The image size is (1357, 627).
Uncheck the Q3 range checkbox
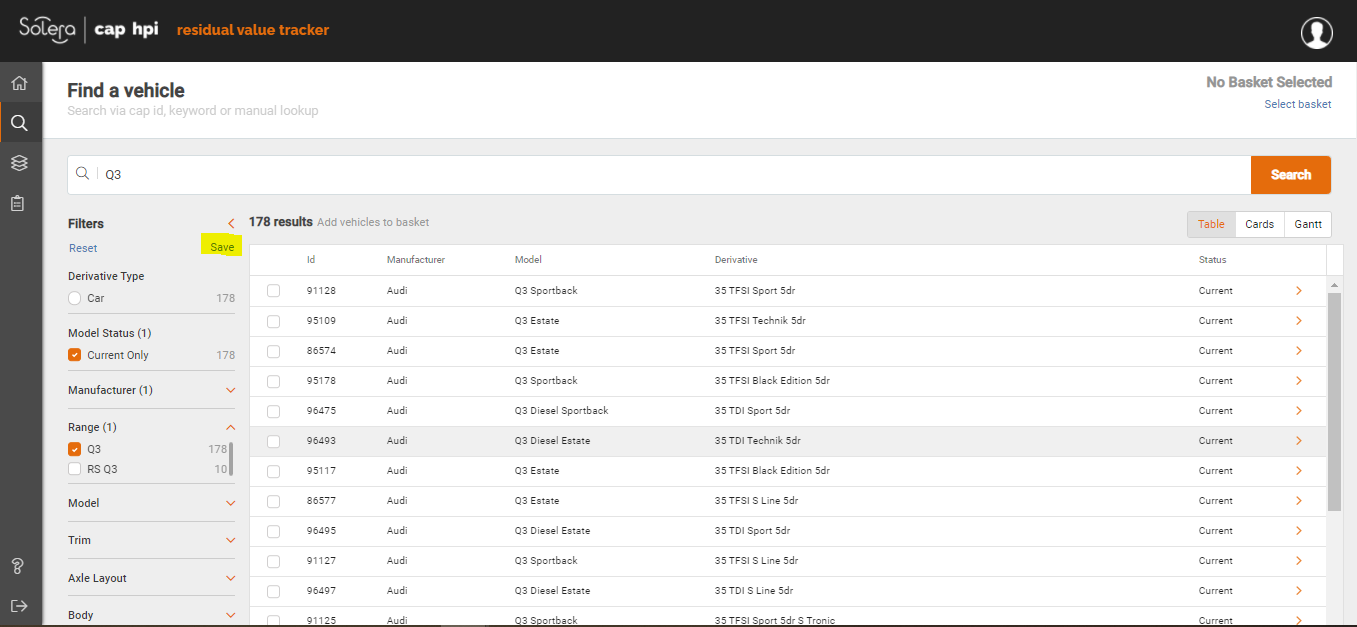(x=74, y=449)
